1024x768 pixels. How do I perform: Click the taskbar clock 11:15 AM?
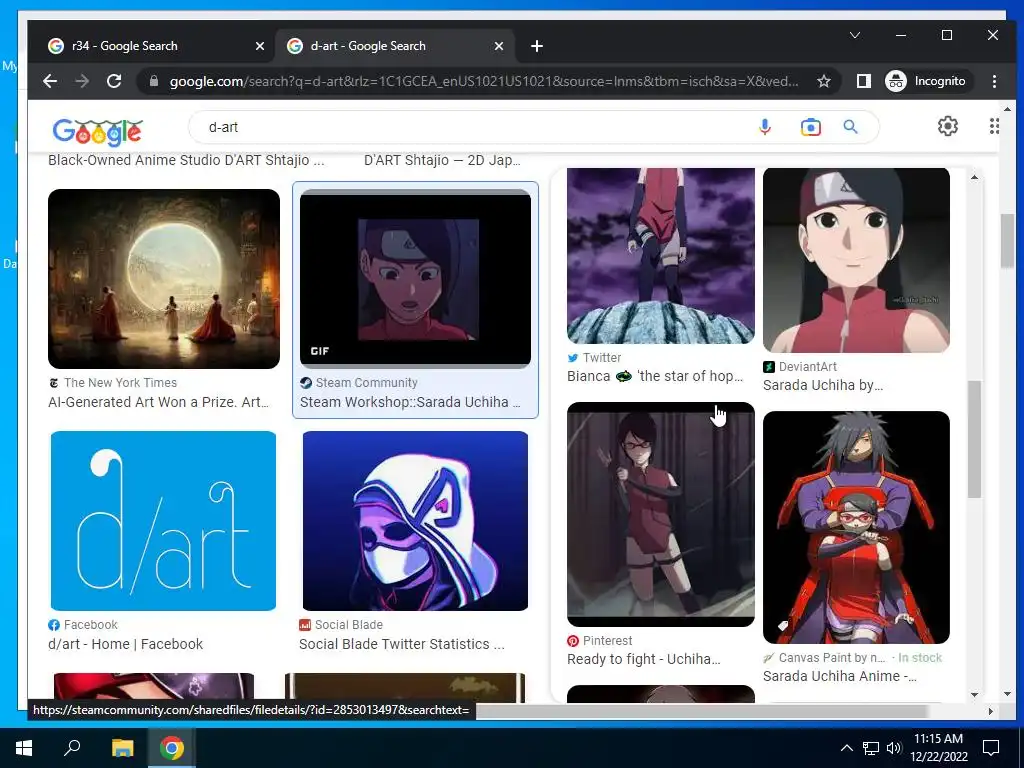click(938, 739)
